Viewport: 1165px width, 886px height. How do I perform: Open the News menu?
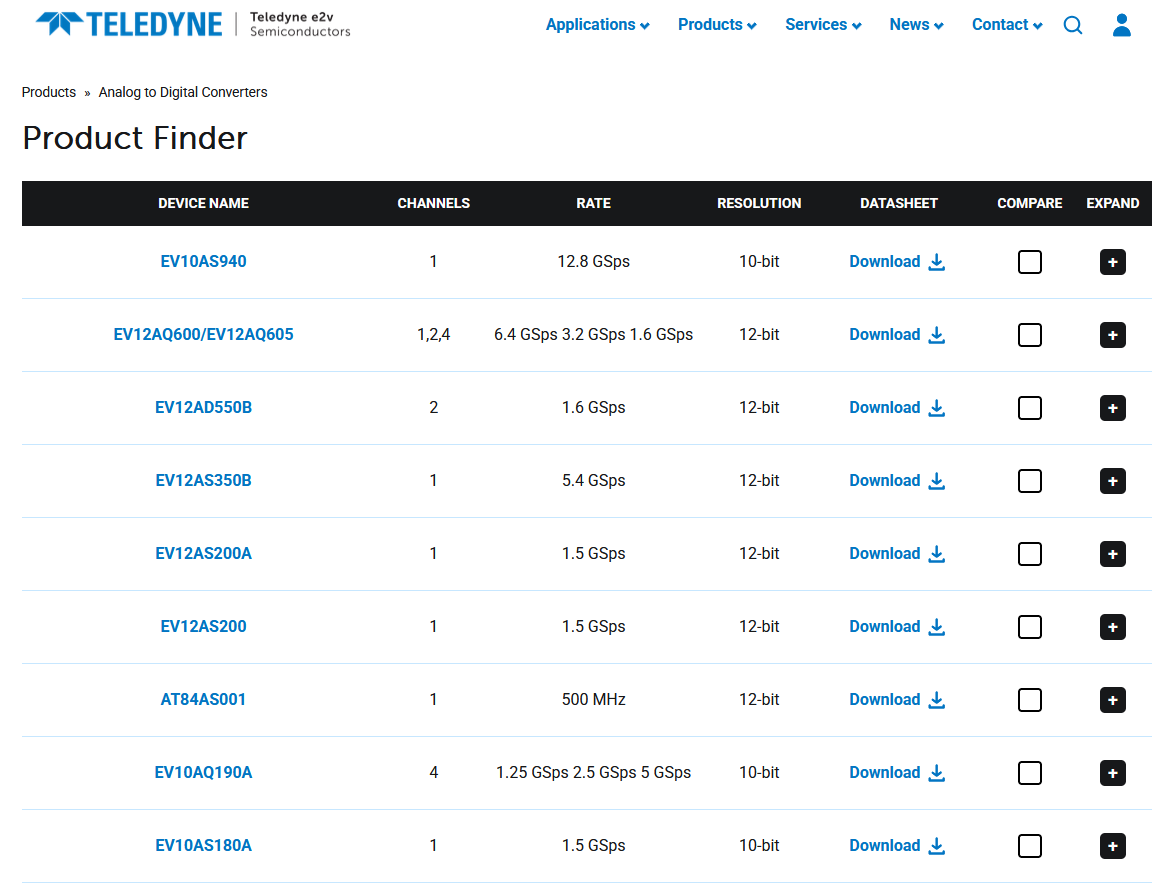click(x=916, y=25)
